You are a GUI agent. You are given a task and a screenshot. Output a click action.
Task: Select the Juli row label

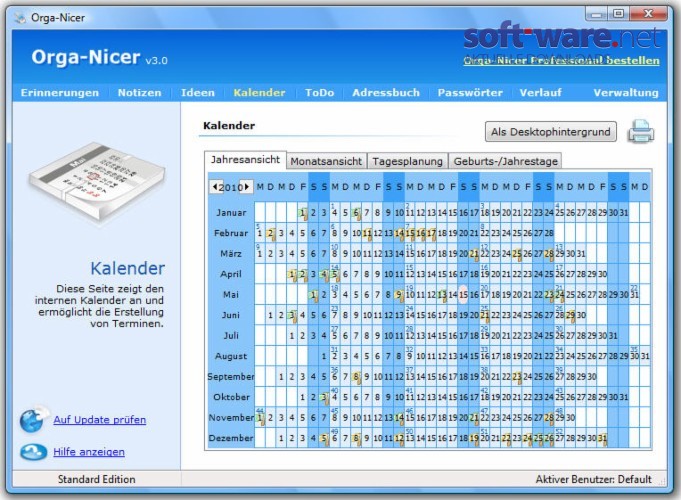point(231,335)
